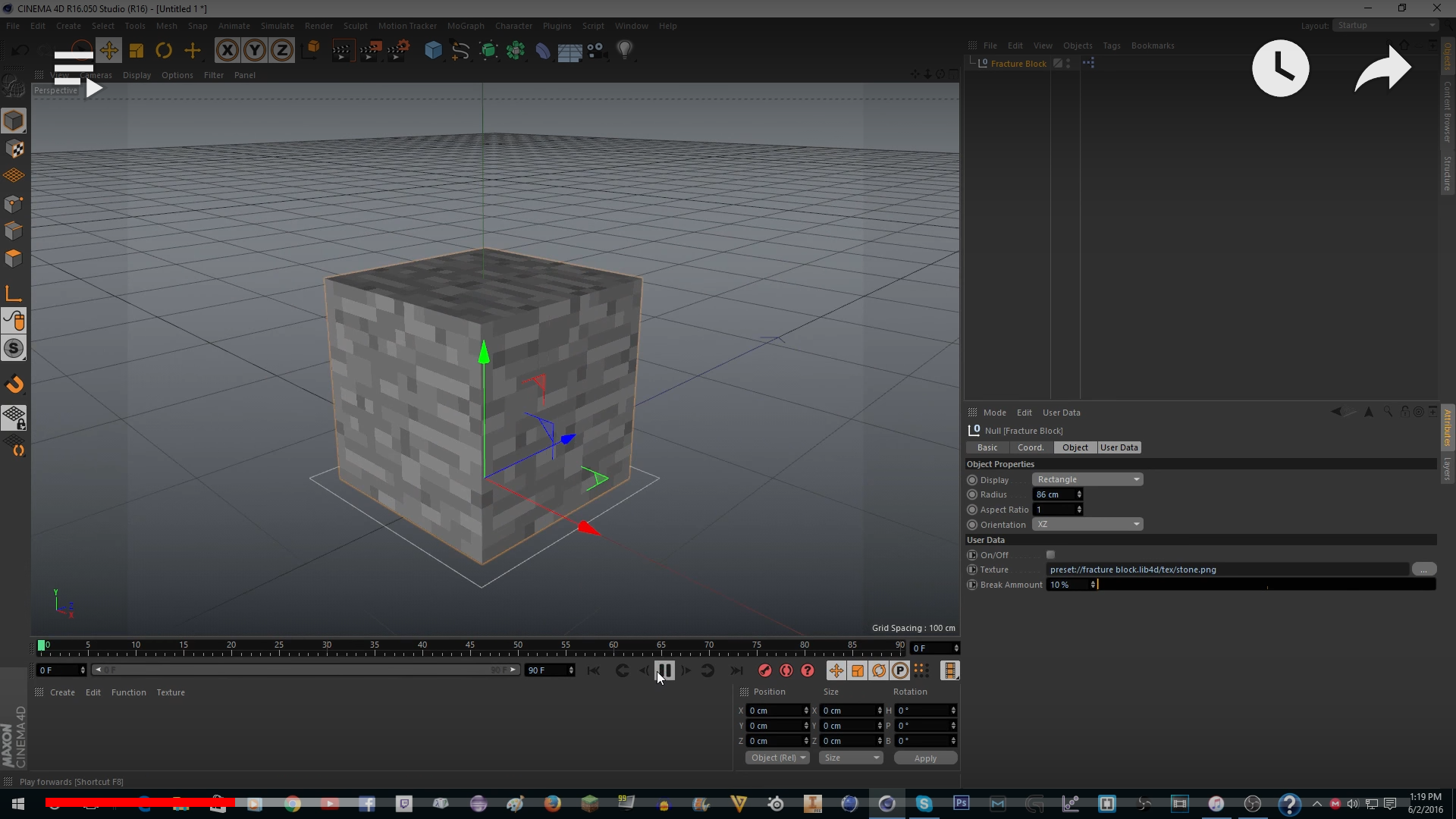This screenshot has height=819, width=1456.
Task: Open Object Manager Tags menu
Action: tap(1111, 45)
